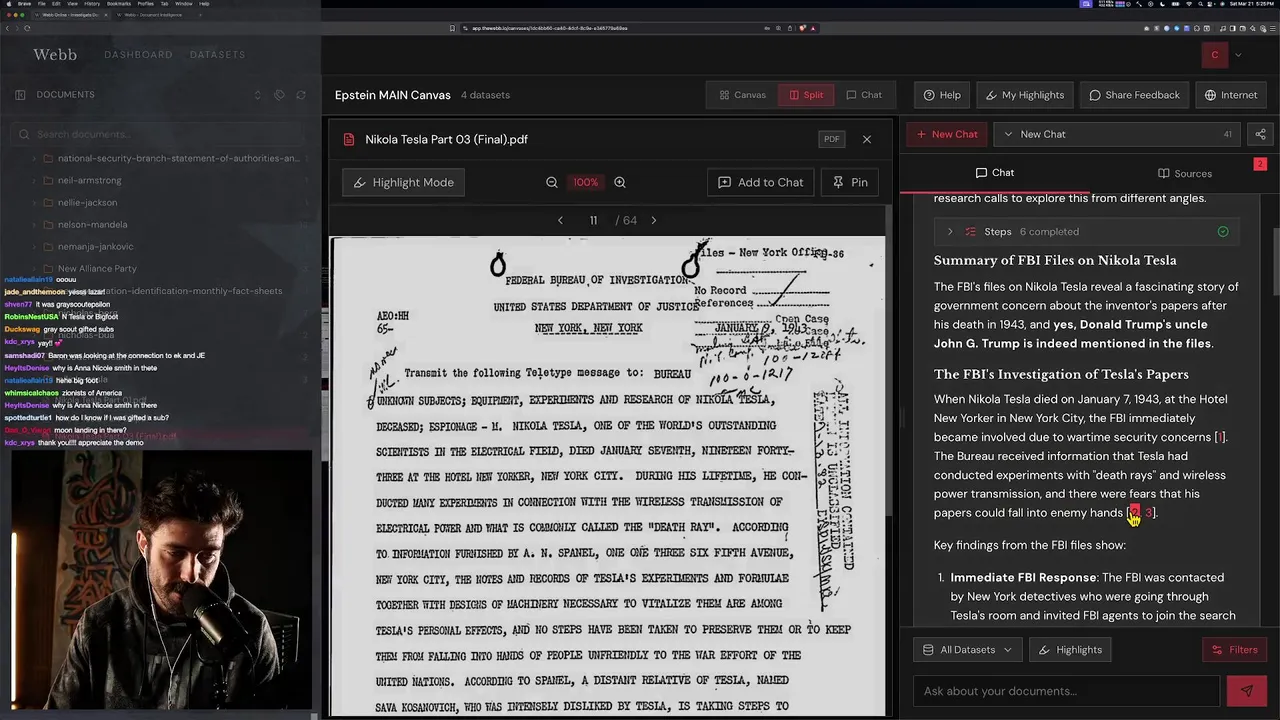Open the New Chat selector dropdown
This screenshot has width=1280, height=720.
pos(1118,134)
